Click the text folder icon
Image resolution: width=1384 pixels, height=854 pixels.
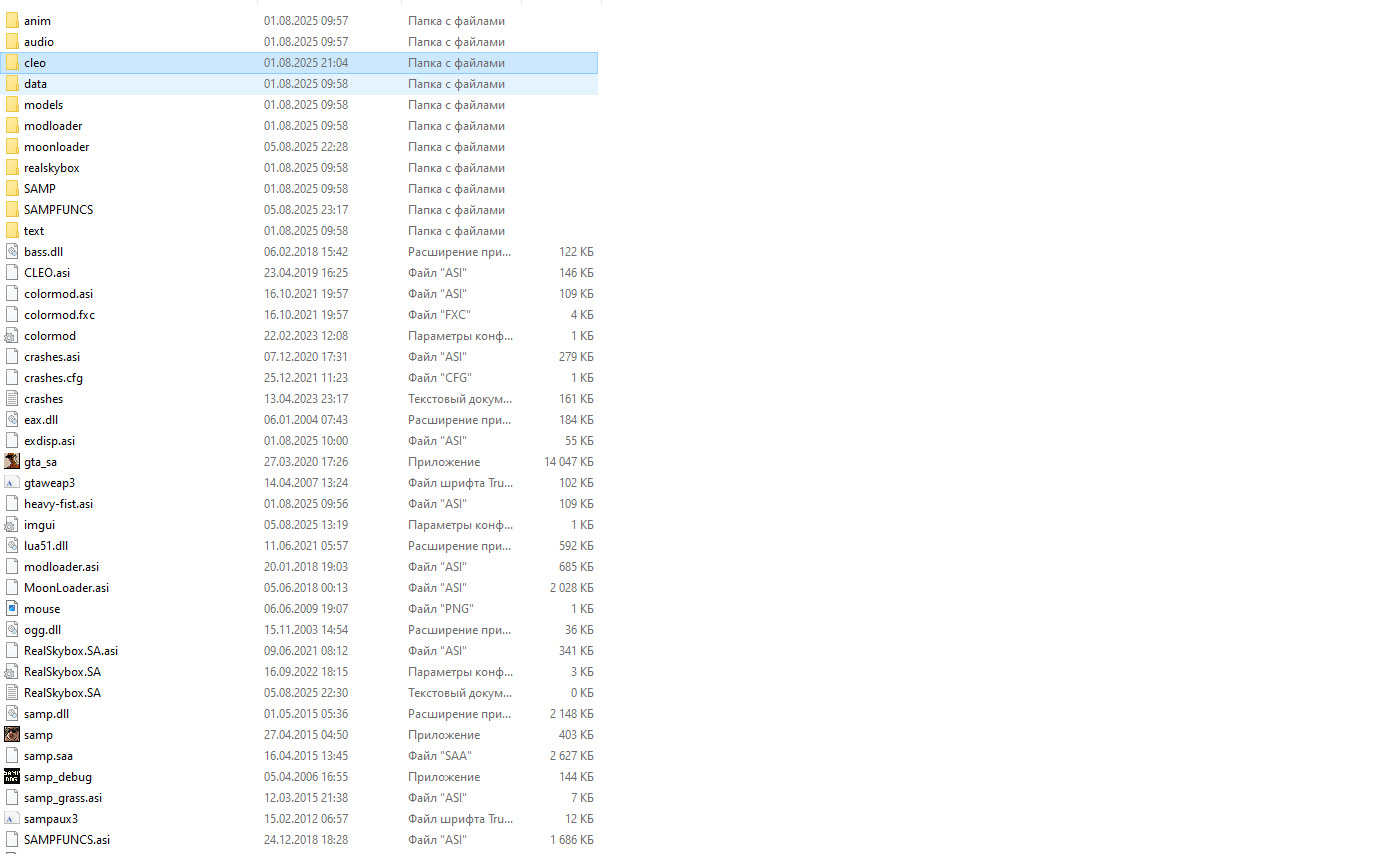(x=12, y=231)
